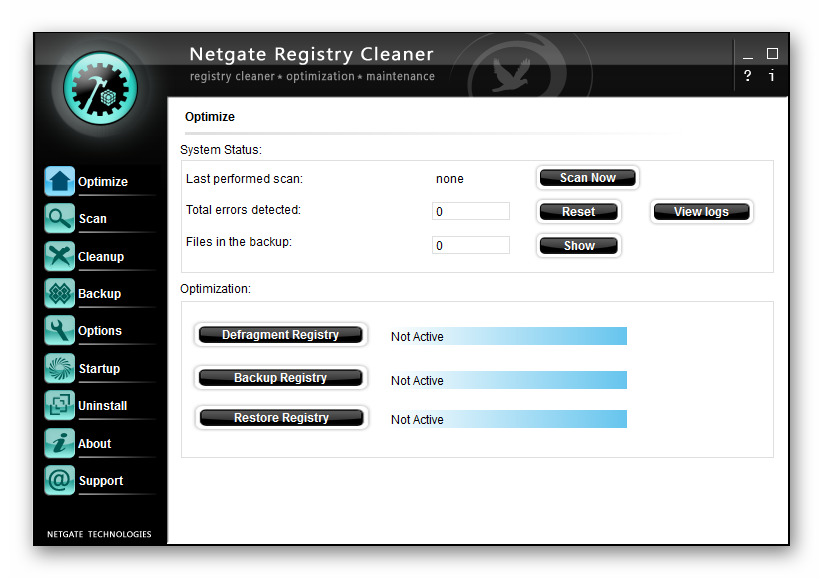Click the Startup swirl icon

(x=59, y=368)
